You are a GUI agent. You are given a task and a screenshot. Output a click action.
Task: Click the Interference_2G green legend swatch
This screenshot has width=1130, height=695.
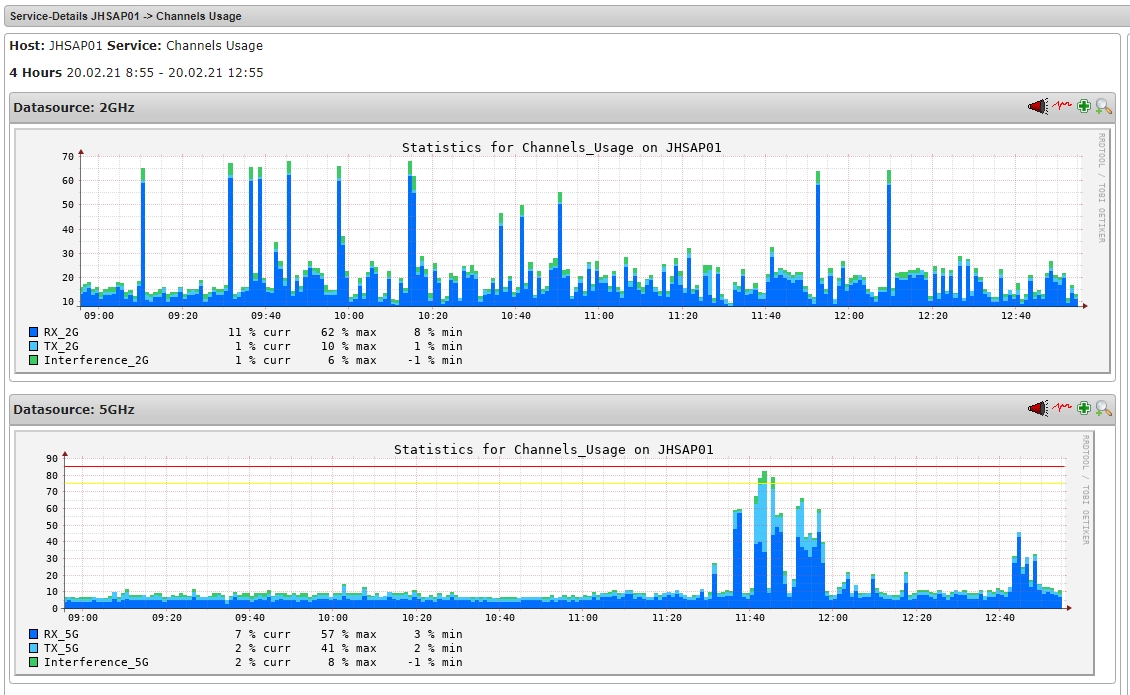tap(34, 360)
